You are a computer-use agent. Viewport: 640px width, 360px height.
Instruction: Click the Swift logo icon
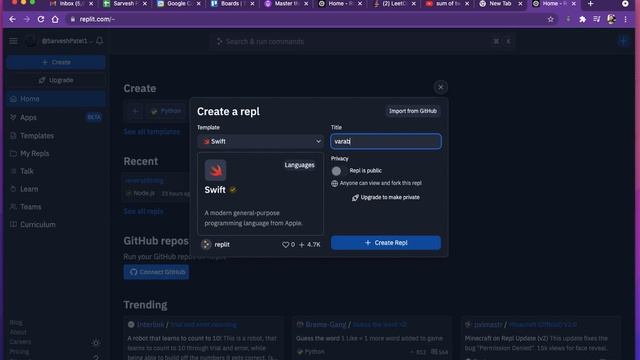click(x=216, y=170)
